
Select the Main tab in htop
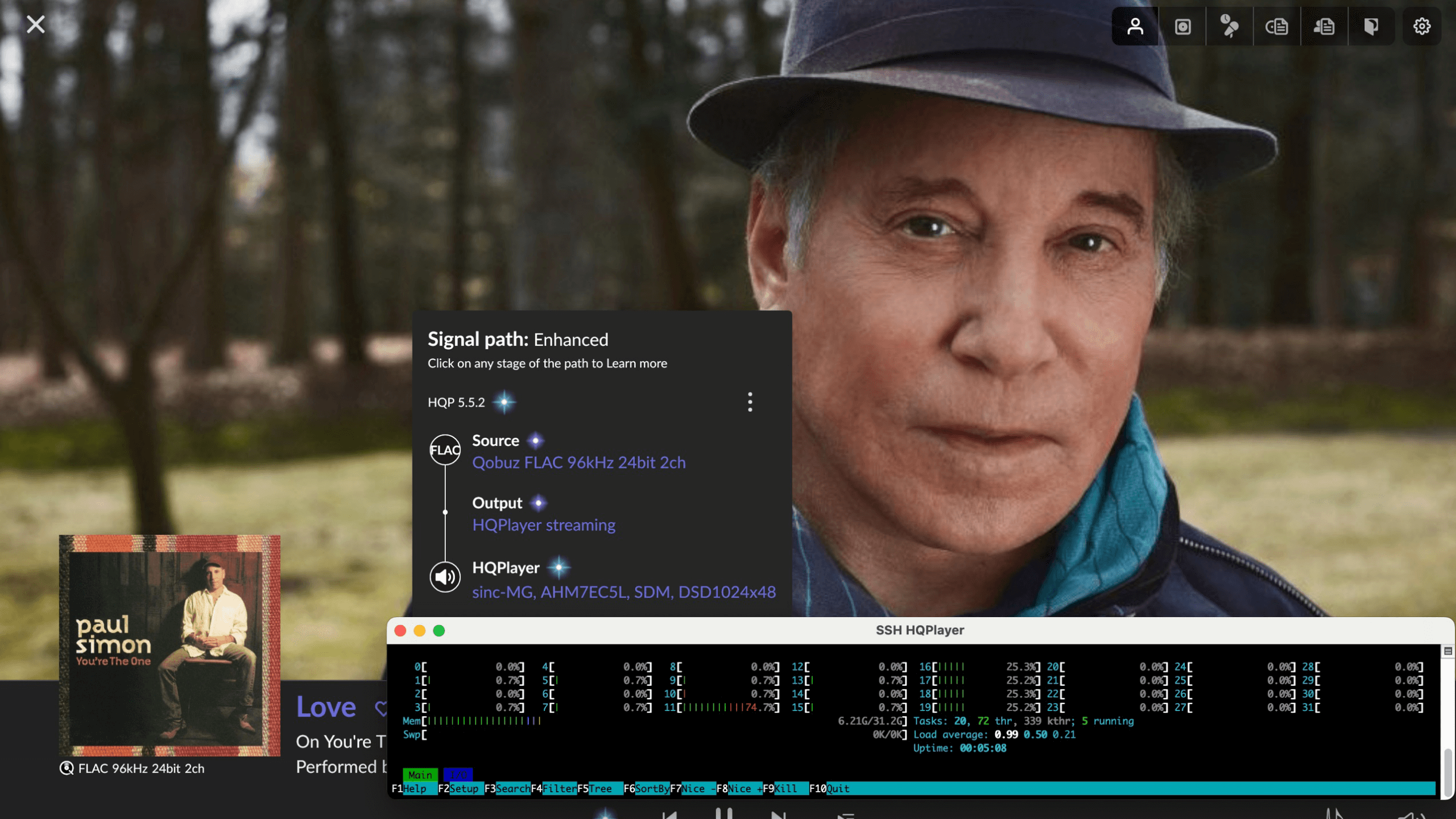point(420,775)
